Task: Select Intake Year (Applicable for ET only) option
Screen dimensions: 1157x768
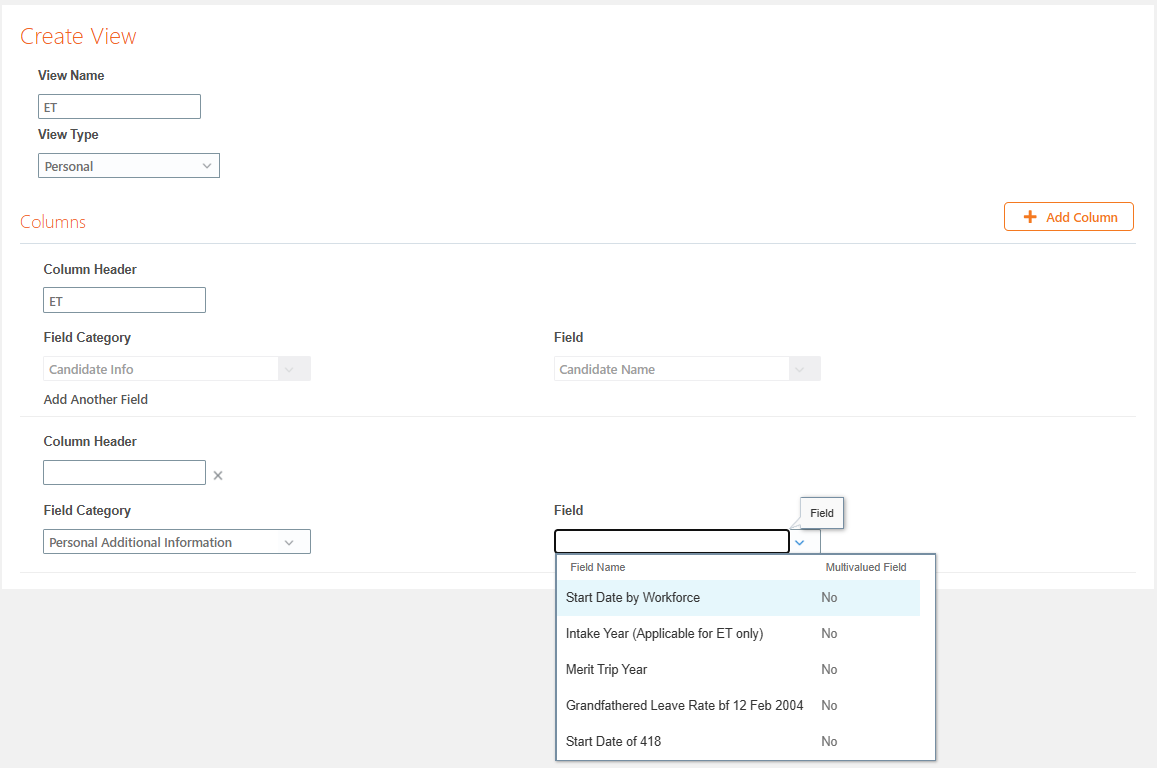Action: point(739,634)
